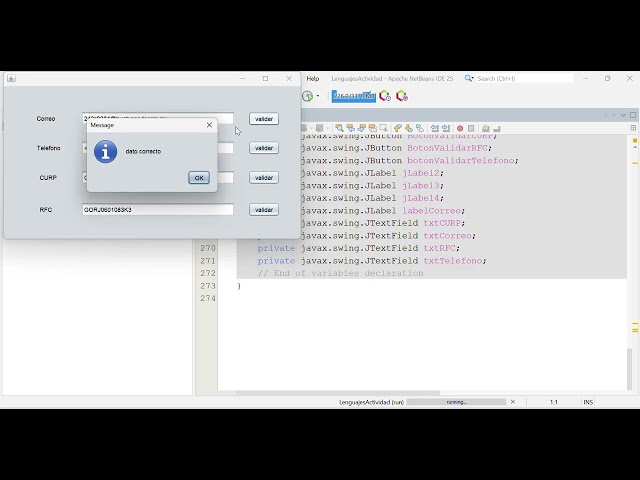Toggle Rectangular Selection mode
Image resolution: width=640 pixels, height=480 pixels.
[383, 128]
